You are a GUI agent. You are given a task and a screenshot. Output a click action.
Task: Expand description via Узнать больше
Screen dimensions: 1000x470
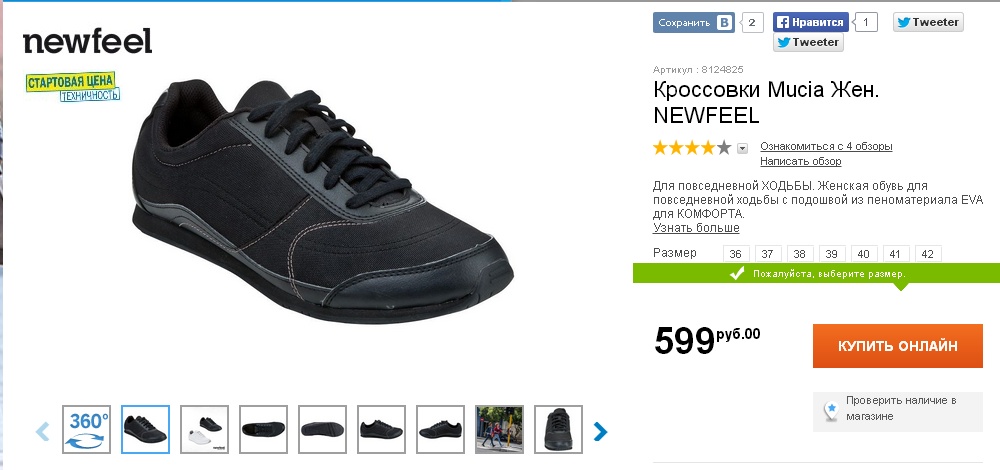[x=696, y=228]
